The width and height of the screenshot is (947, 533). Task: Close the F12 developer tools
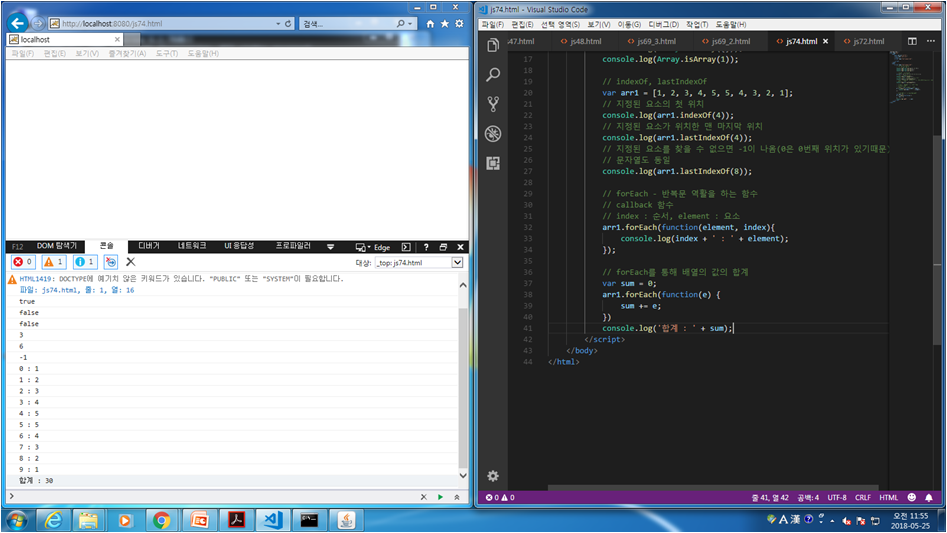[460, 247]
